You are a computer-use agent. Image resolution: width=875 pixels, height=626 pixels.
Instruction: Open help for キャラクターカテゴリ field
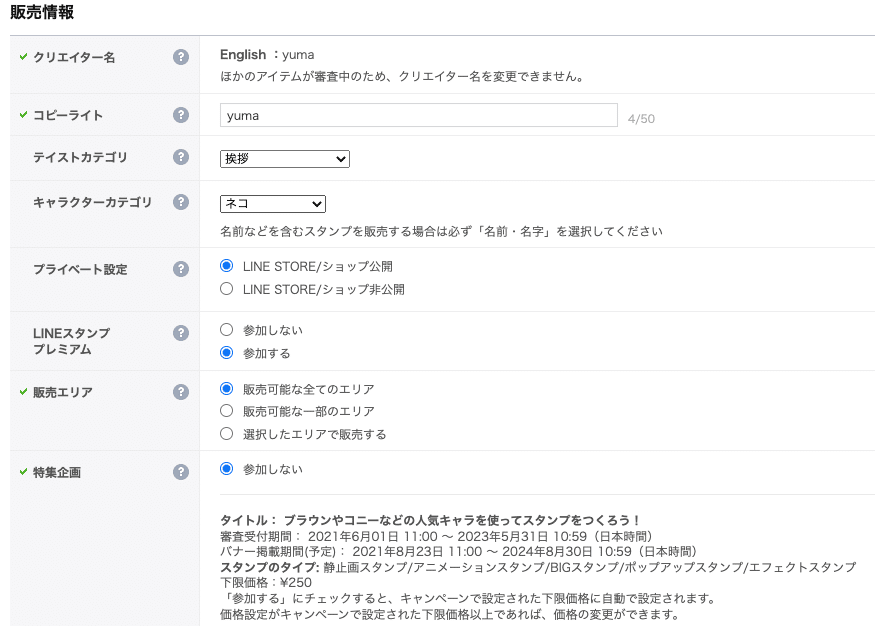[x=180, y=203]
